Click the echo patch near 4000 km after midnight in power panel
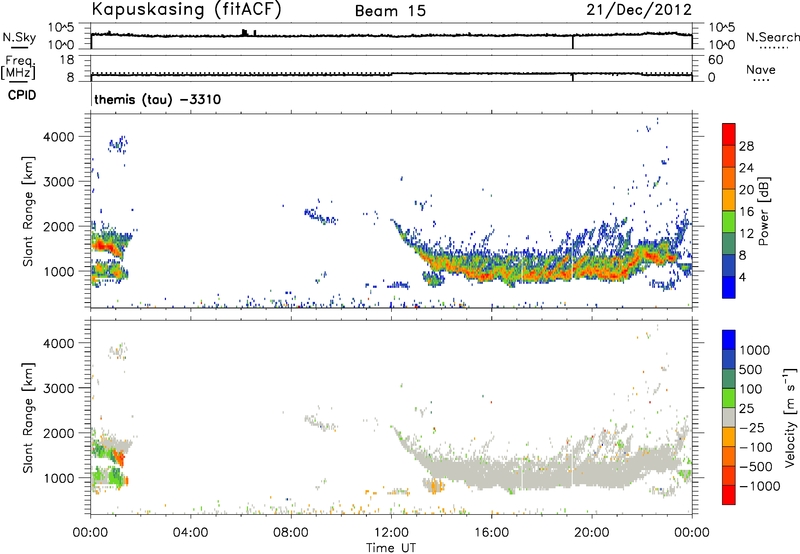 click(x=118, y=144)
